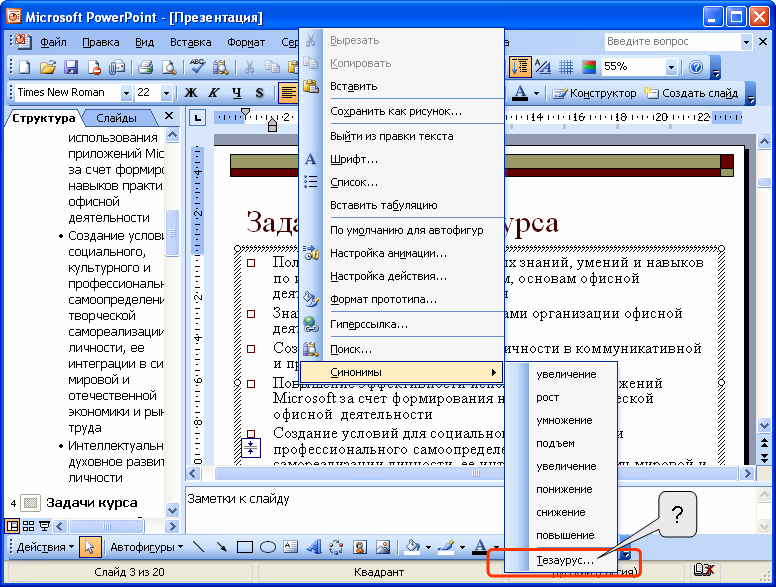Insert Picture from file icon
This screenshot has height=587, width=776.
coord(383,547)
